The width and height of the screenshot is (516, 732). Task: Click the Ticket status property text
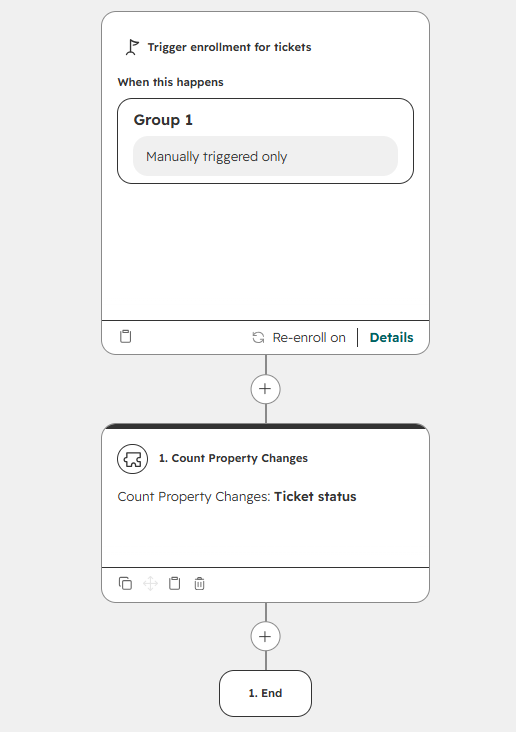315,497
